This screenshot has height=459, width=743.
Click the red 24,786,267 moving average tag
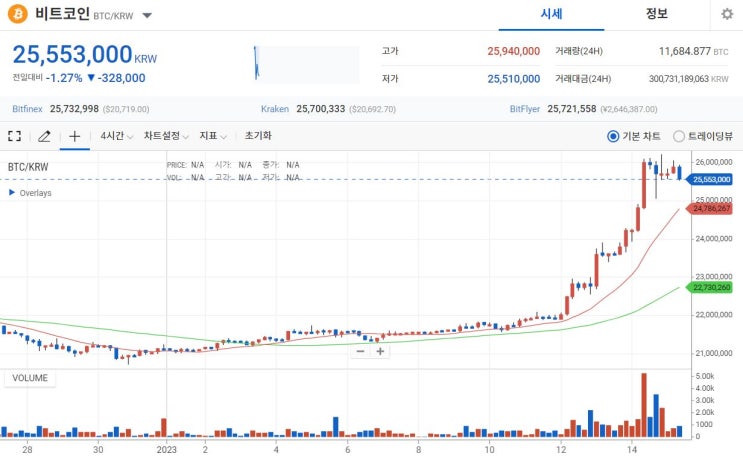(x=709, y=208)
